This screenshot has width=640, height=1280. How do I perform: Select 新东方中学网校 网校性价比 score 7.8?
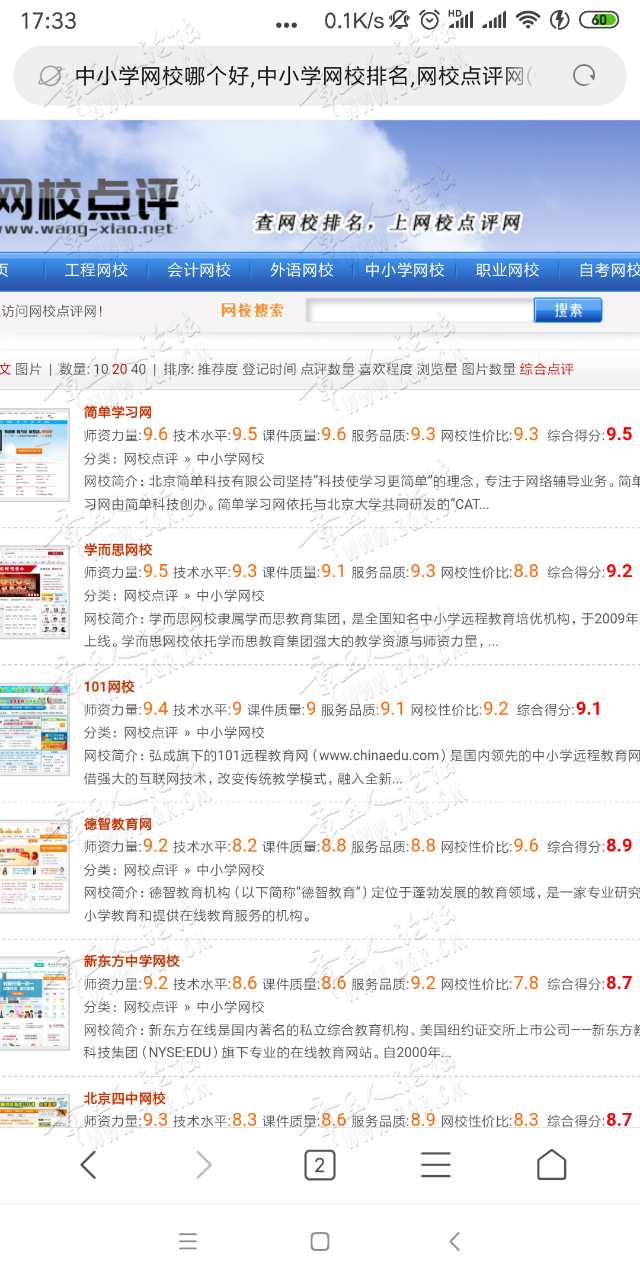[526, 983]
